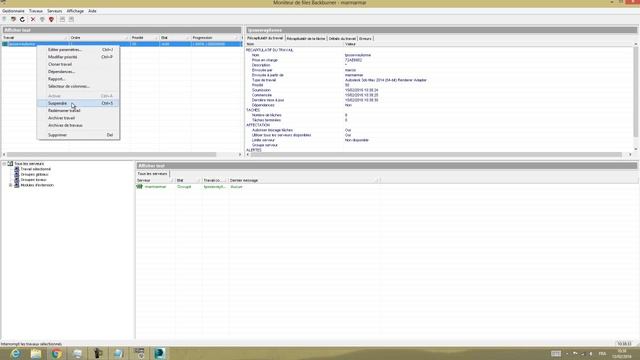
Task: Select Travail sélectionné in server tree
Action: pos(36,169)
